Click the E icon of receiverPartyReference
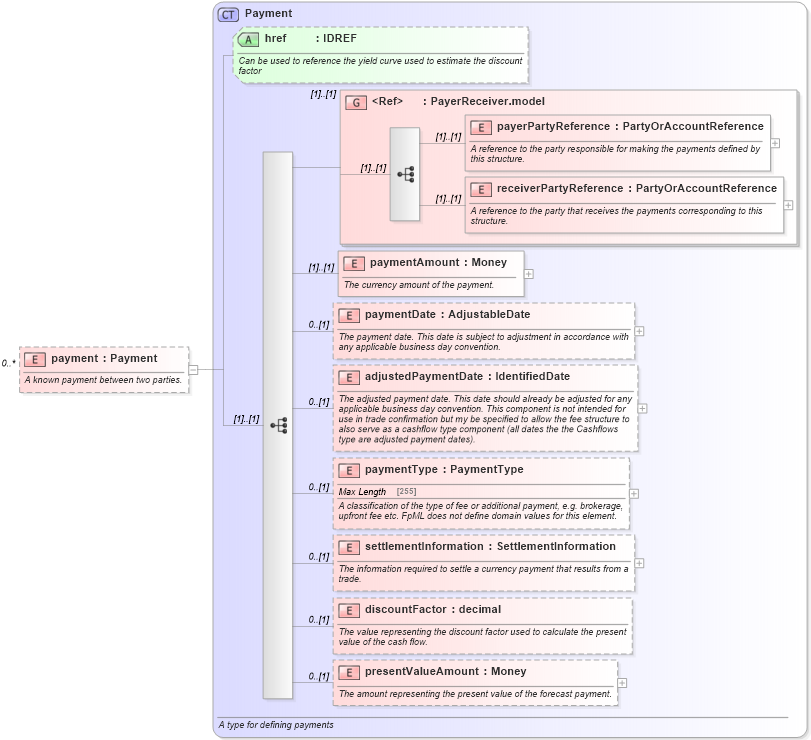 coord(481,190)
